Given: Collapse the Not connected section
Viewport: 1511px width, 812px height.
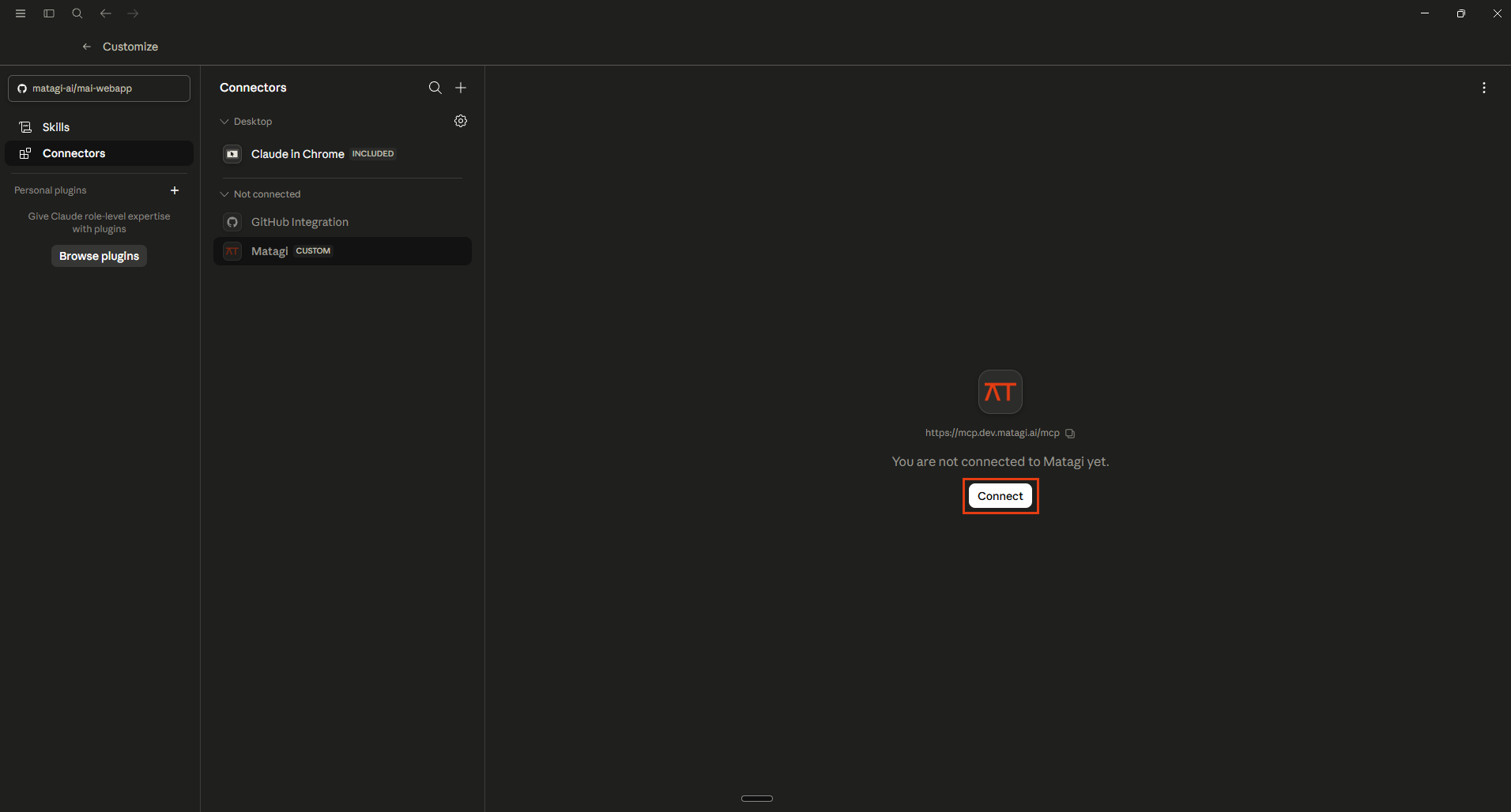Looking at the screenshot, I should point(260,194).
